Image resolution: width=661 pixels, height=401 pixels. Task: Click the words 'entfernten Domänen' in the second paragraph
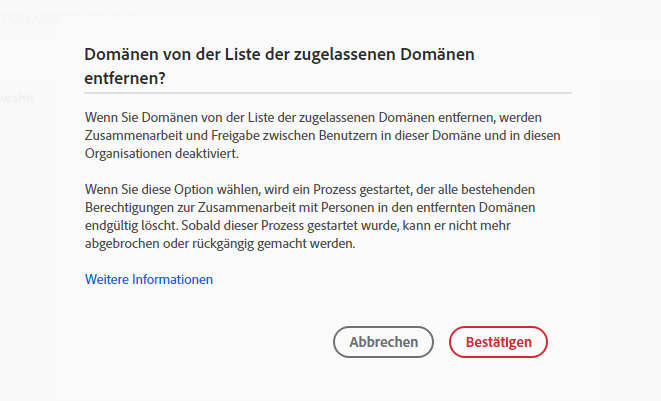478,207
